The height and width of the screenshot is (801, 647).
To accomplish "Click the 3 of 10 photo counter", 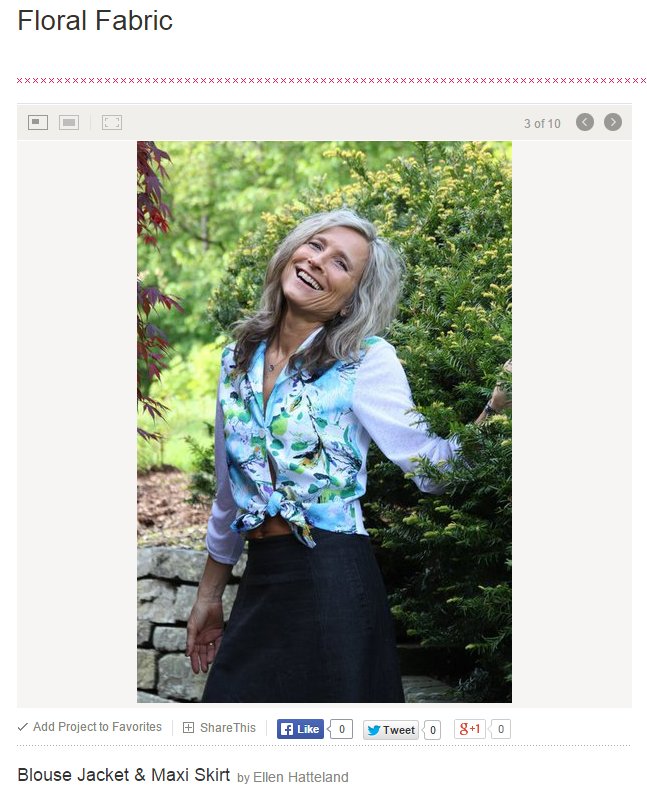I will (542, 124).
